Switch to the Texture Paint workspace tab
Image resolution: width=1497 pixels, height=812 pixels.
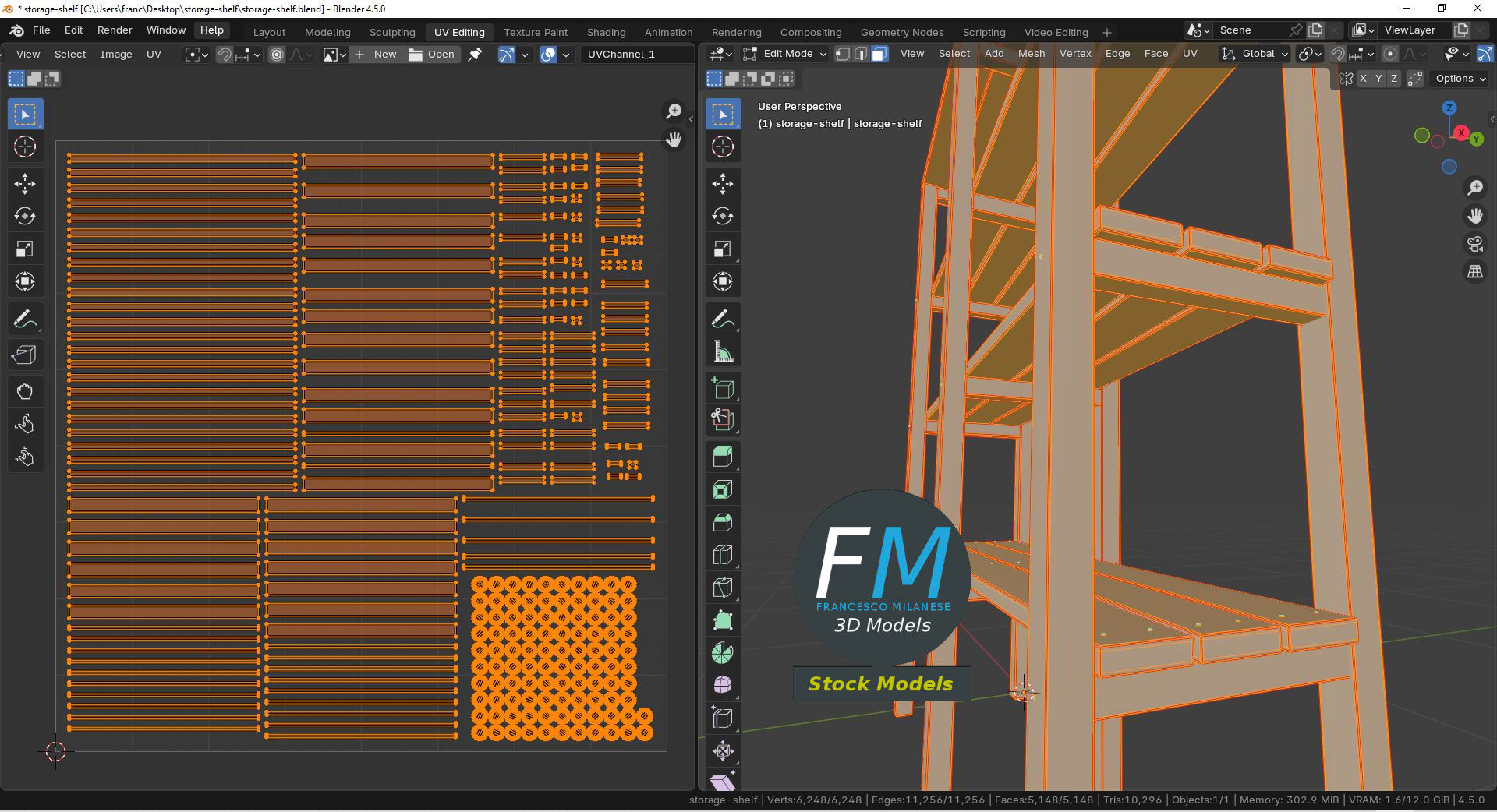(x=535, y=32)
